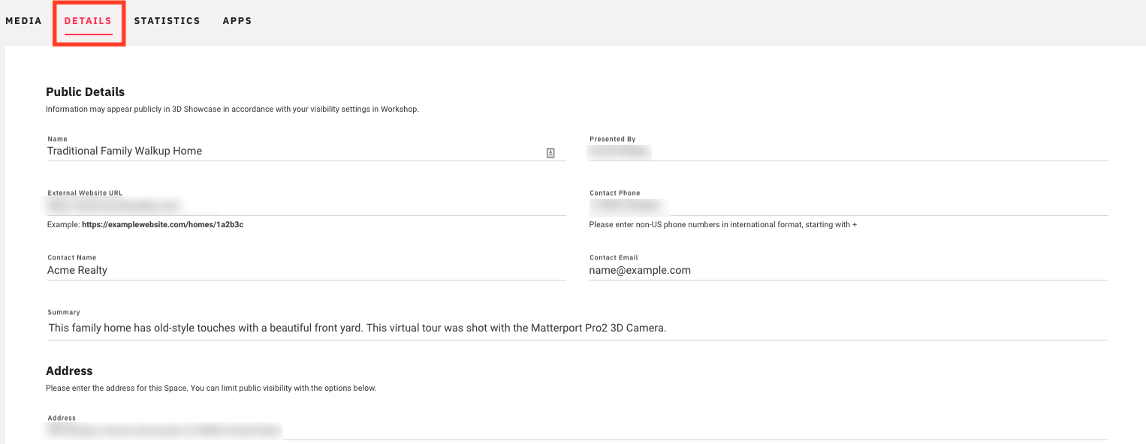Screen dimensions: 1146x444
Task: Click the 'Public Details' section heading
Action: tap(85, 92)
